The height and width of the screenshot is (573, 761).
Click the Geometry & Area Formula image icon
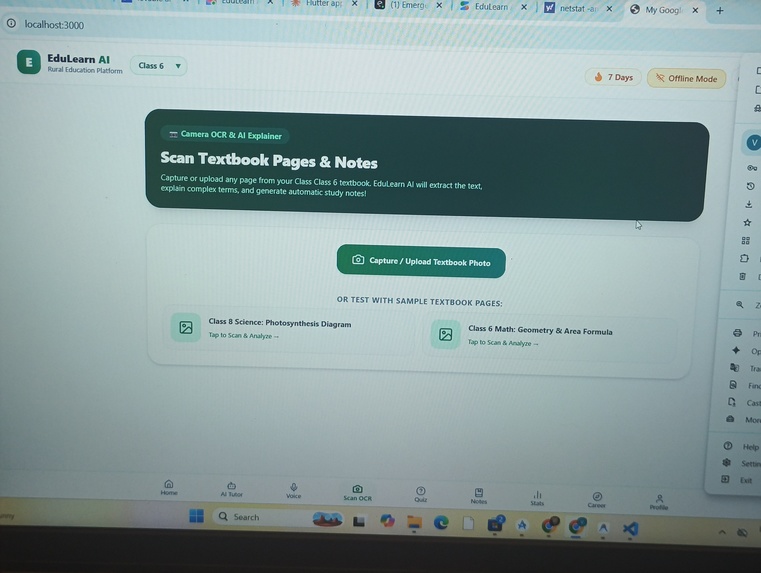(x=446, y=334)
